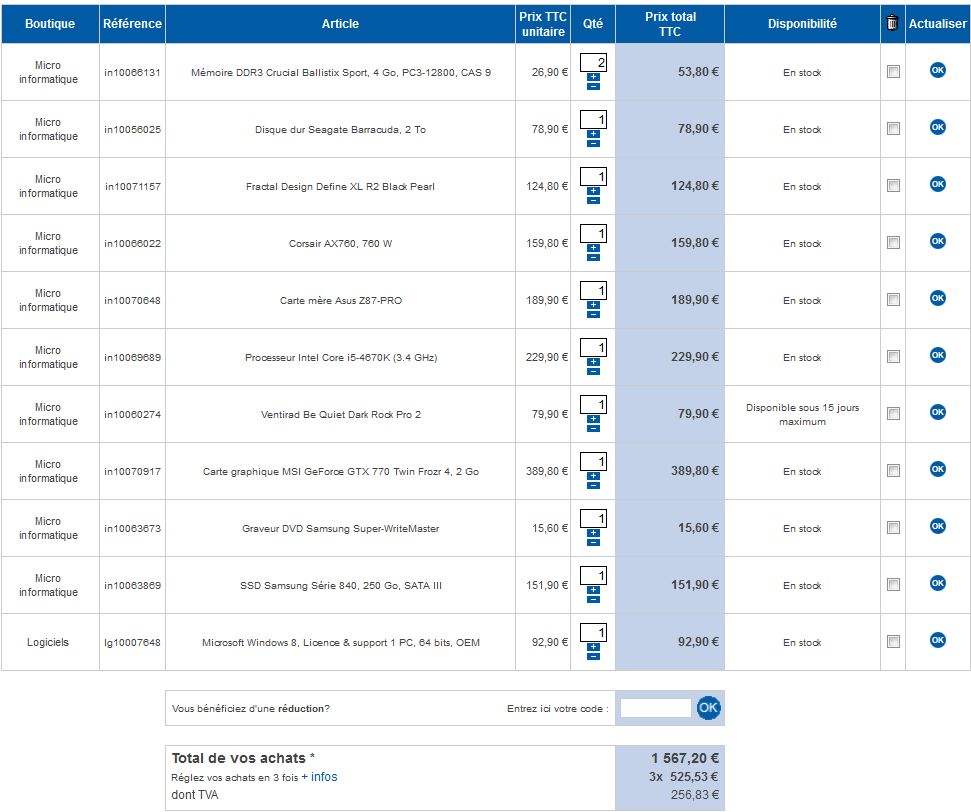Add one more Fractal Design Define XL case
Screen dimensions: 971x812
point(593,191)
